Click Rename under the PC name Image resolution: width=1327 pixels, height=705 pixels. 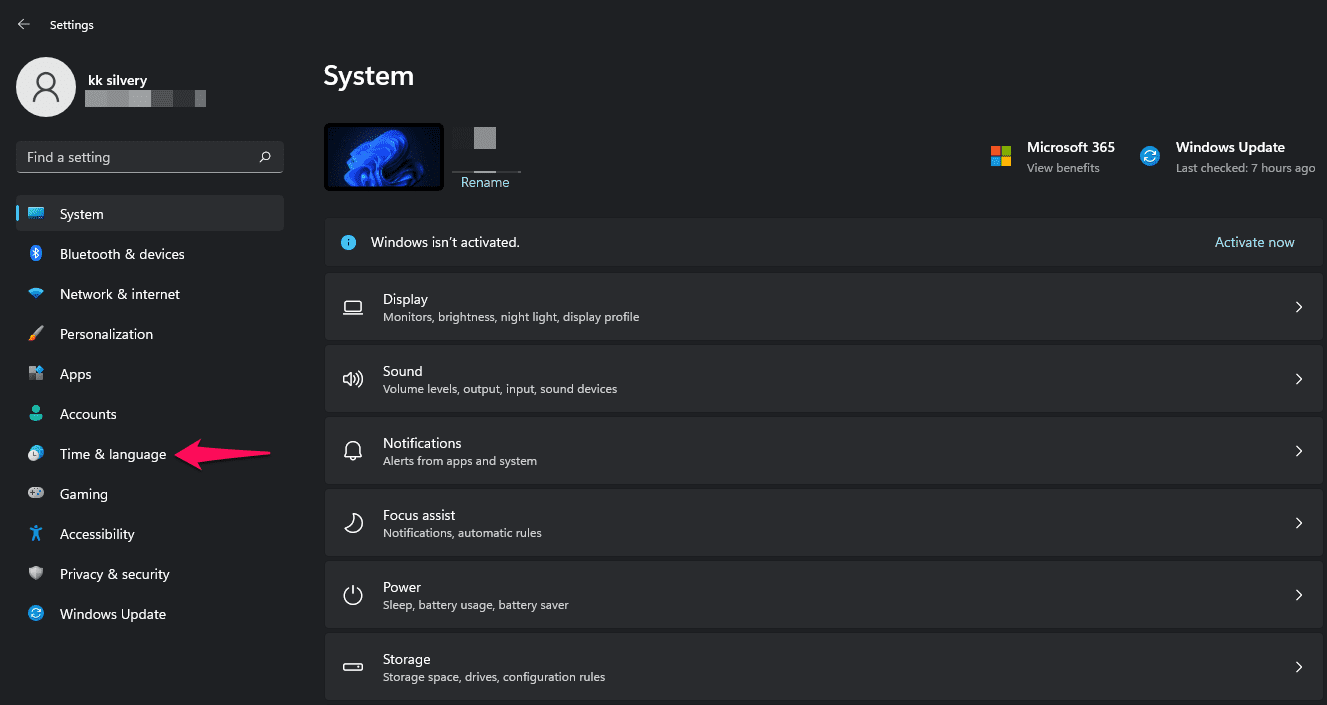point(485,182)
